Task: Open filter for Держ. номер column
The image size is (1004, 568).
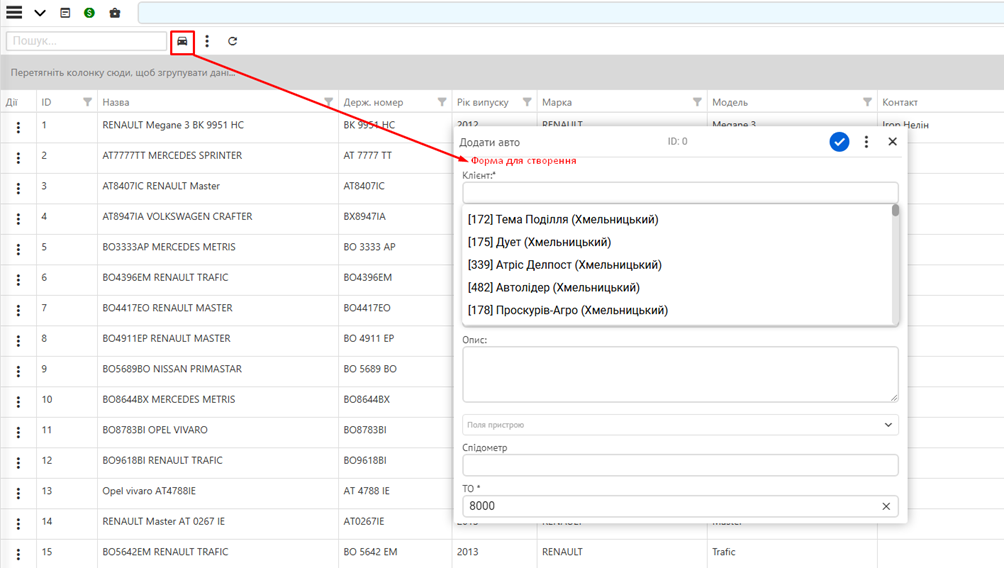Action: 442,102
